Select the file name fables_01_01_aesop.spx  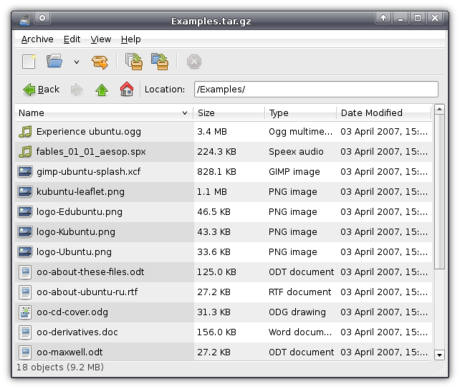tap(91, 152)
